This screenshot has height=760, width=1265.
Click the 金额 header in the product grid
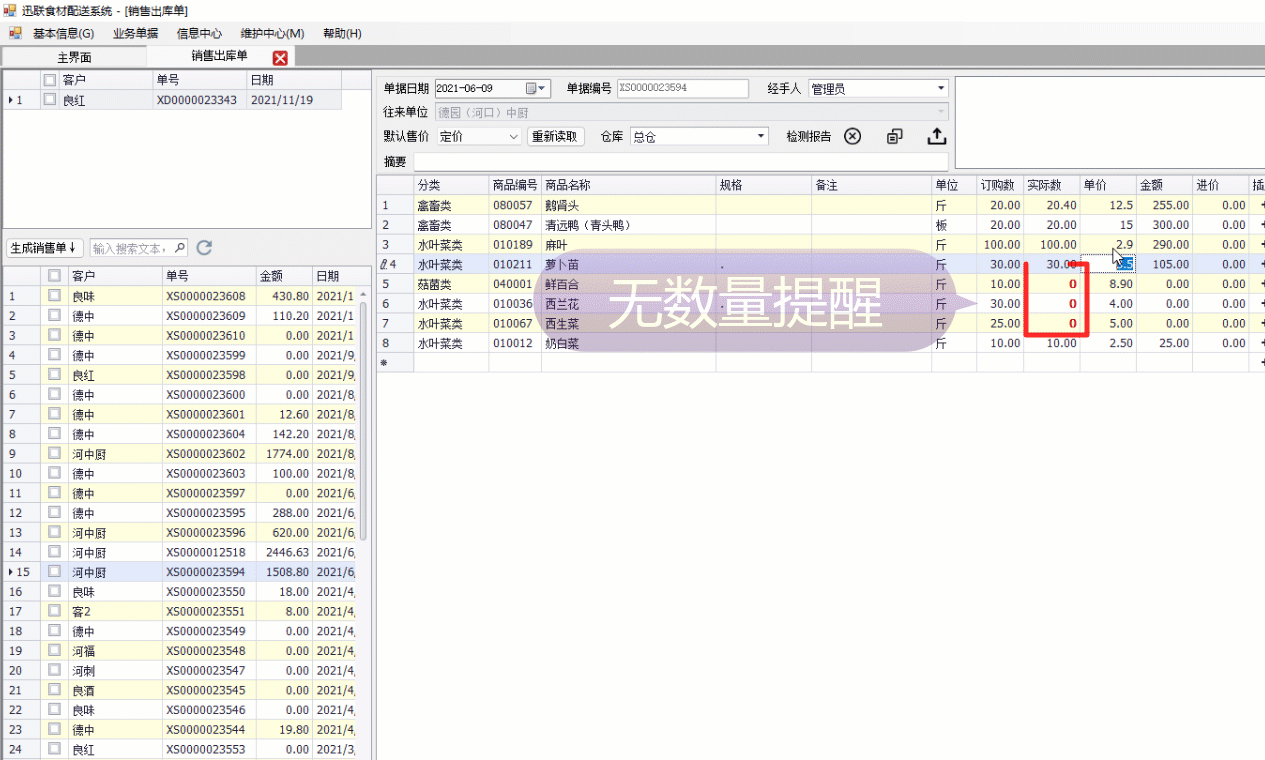coord(1164,185)
